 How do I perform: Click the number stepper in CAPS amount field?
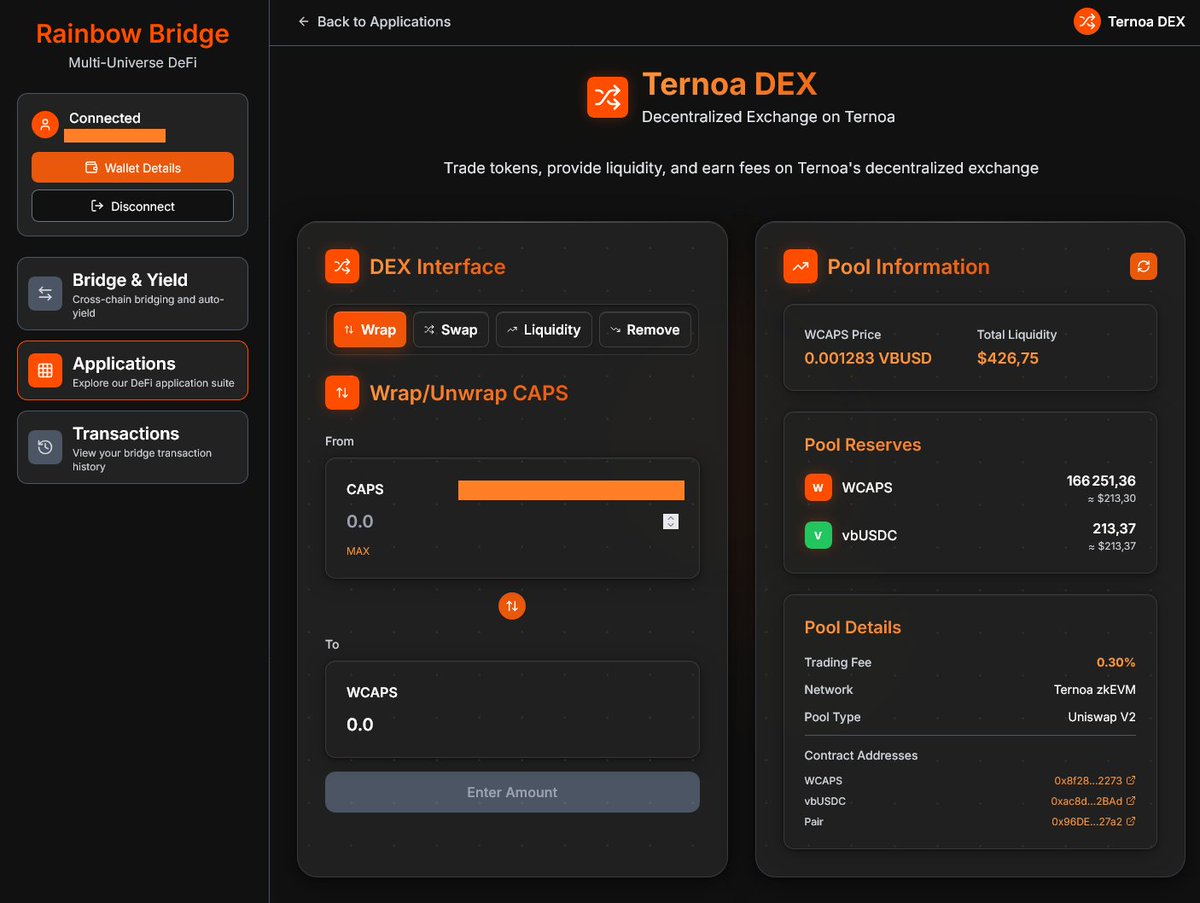671,521
